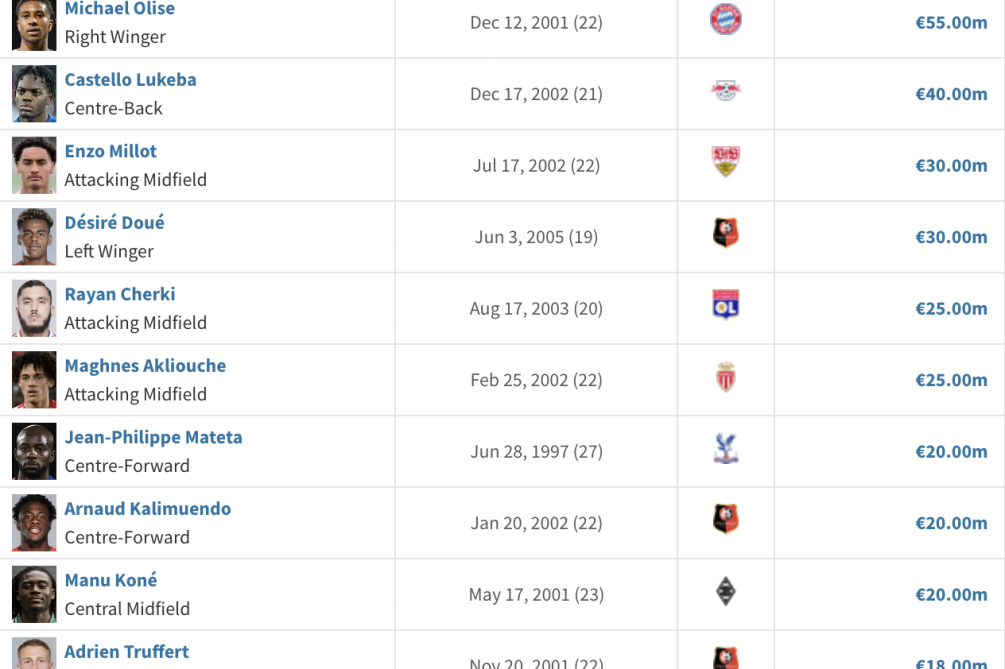Click Rennes crest in Kalimuendo row
The image size is (1005, 669).
tap(726, 519)
